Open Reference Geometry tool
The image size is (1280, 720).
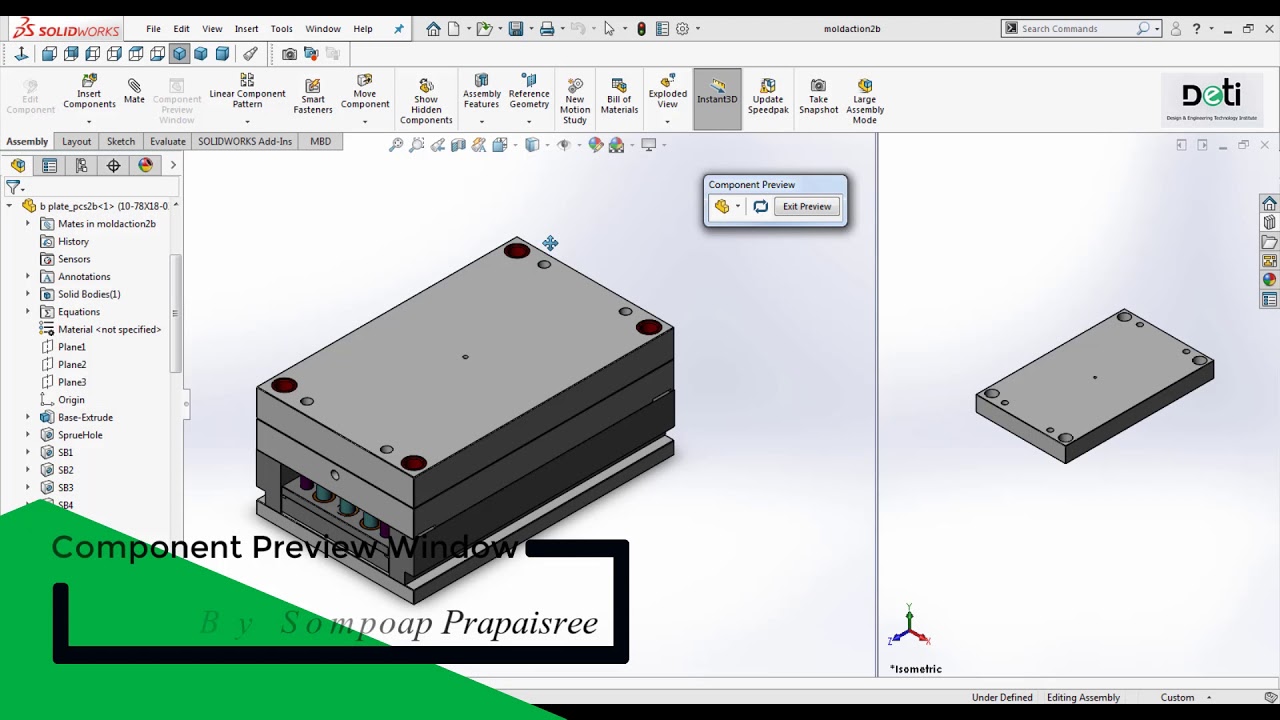click(529, 92)
